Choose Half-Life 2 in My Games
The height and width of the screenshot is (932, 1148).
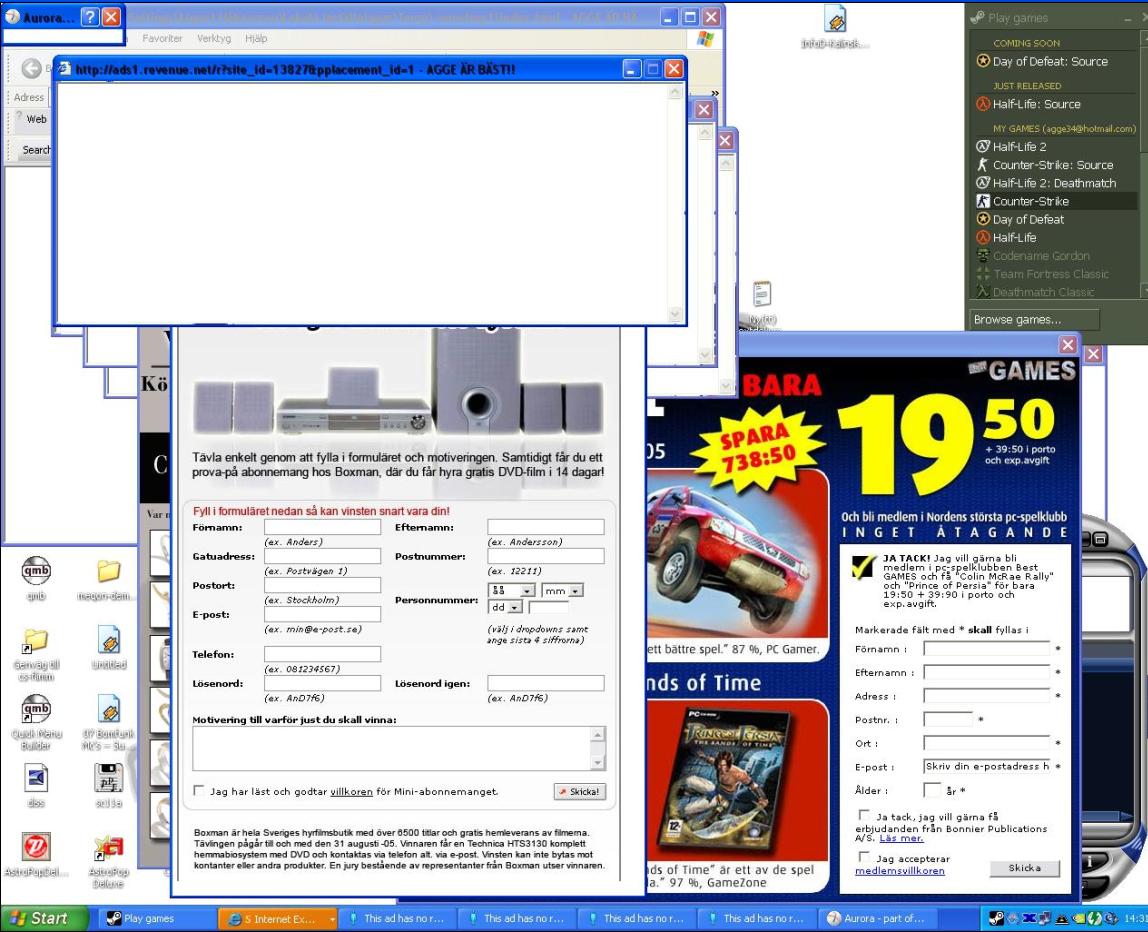(x=1019, y=146)
